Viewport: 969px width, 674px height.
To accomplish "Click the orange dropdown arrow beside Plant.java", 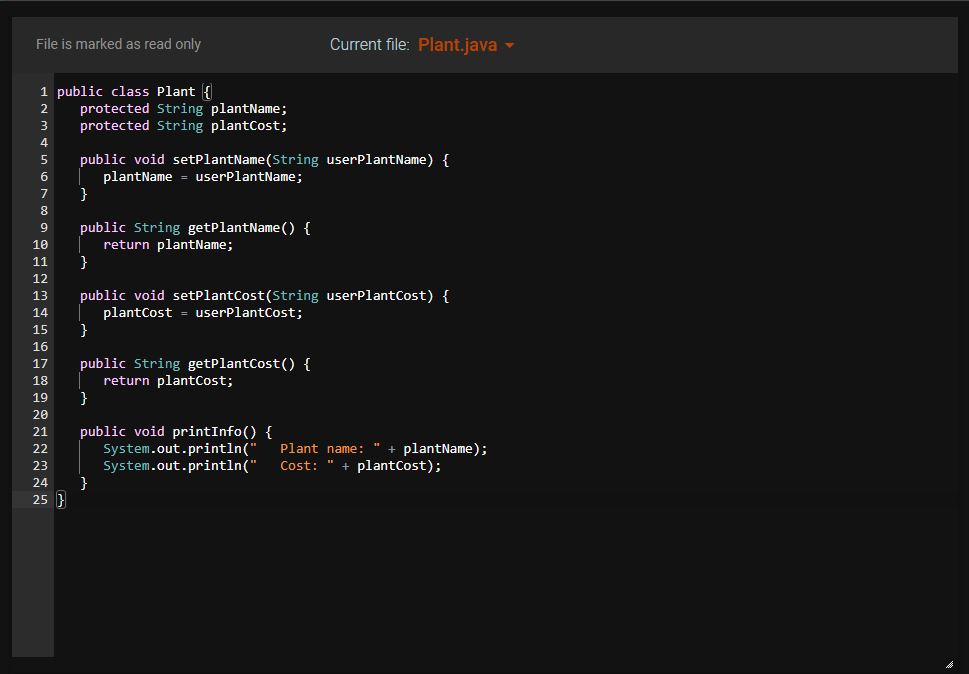I will coord(509,45).
